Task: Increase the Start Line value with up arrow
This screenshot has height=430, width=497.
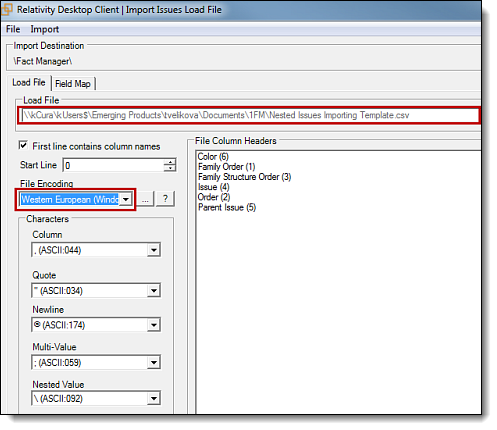Action: tap(170, 162)
